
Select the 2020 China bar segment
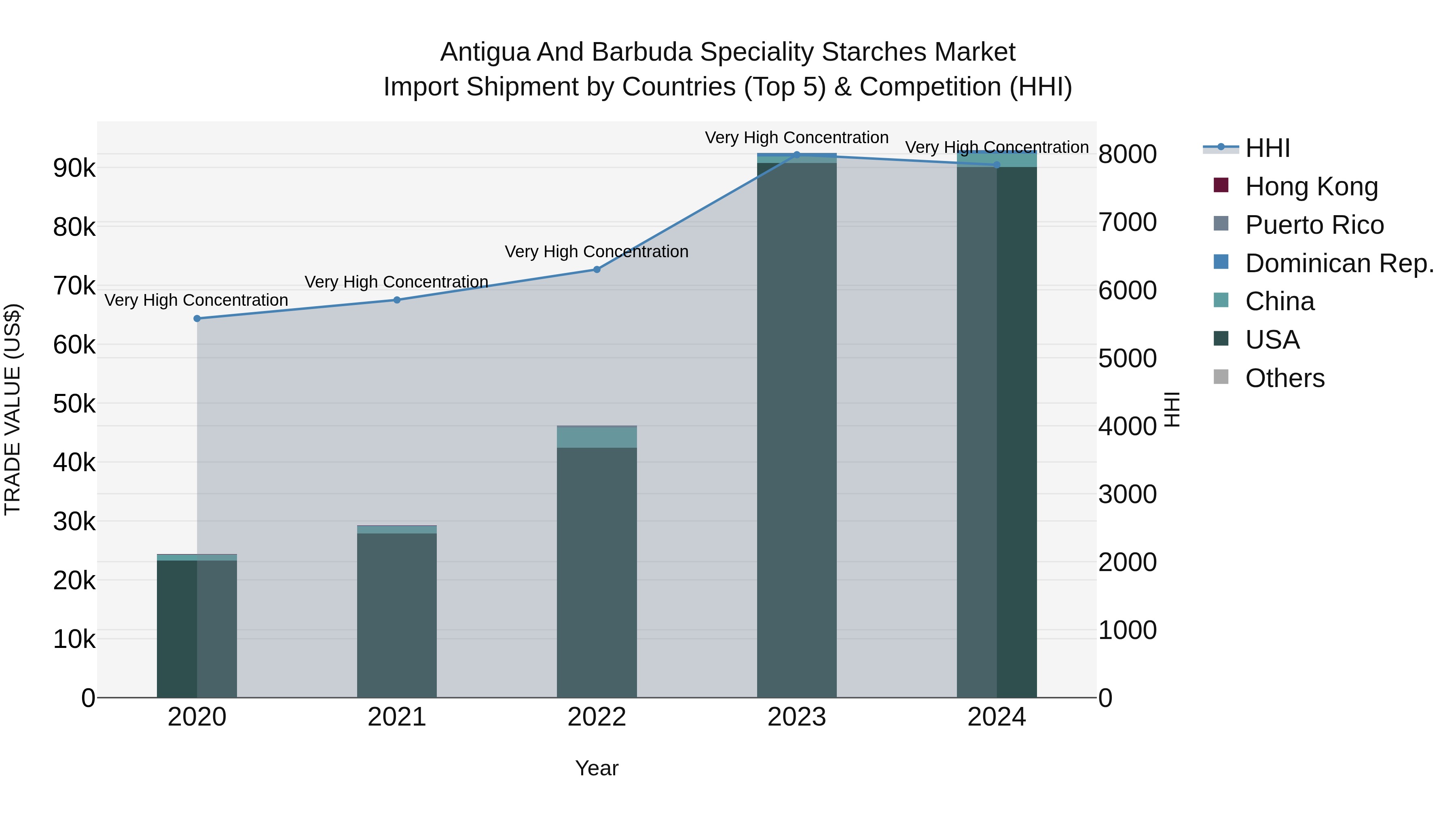click(x=197, y=558)
